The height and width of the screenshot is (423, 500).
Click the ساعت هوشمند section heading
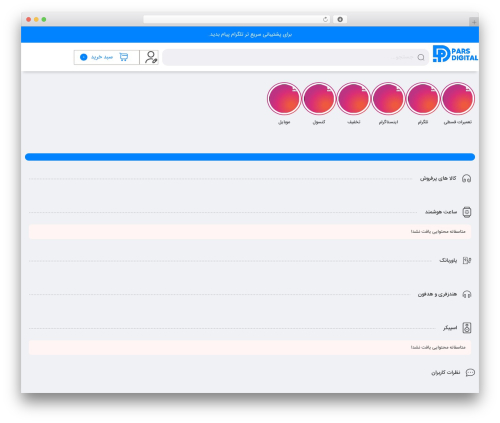tap(441, 212)
